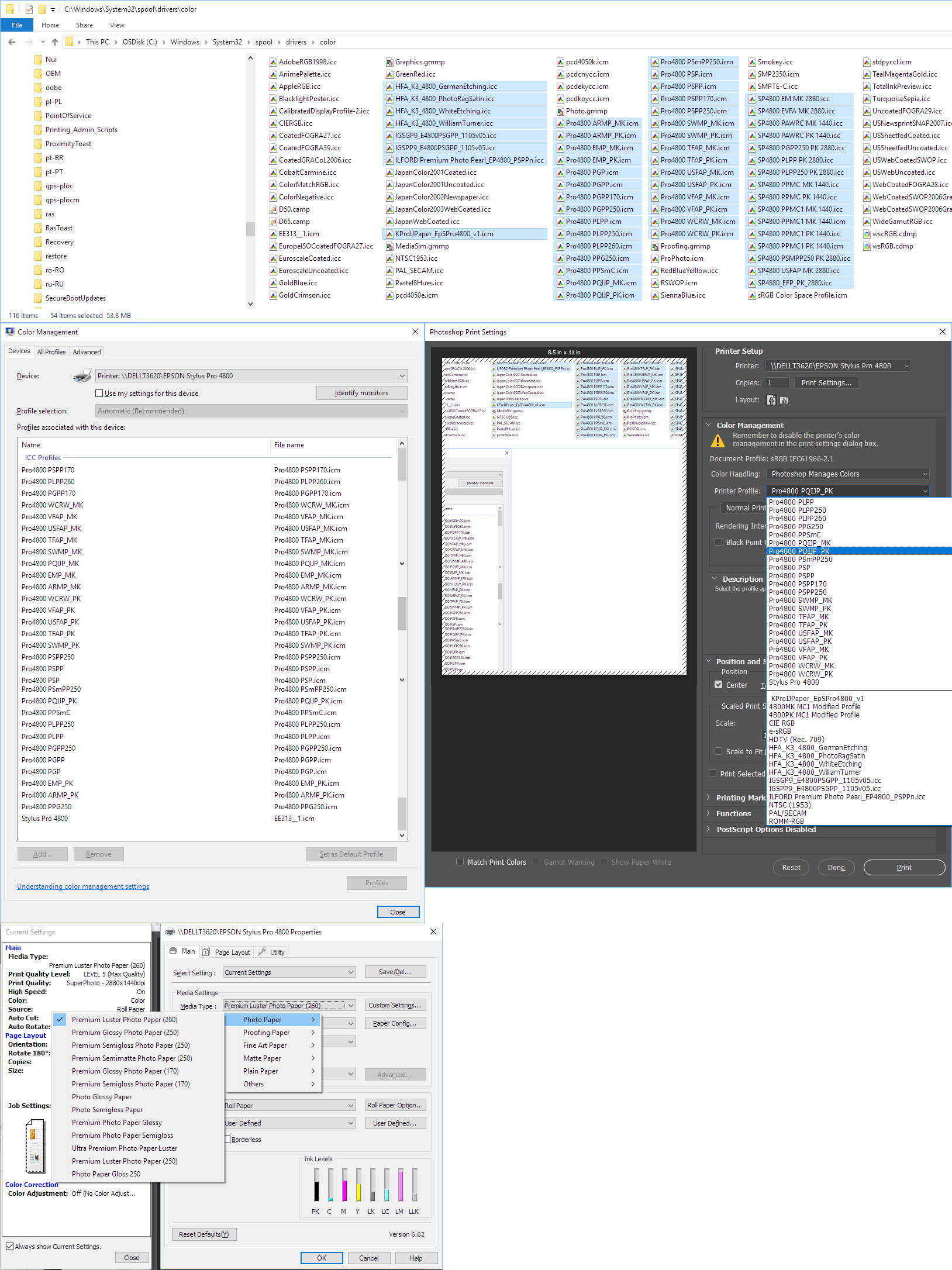The image size is (952, 1270).
Task: Click the Print button in Photoshop Print Settings
Action: [x=903, y=867]
